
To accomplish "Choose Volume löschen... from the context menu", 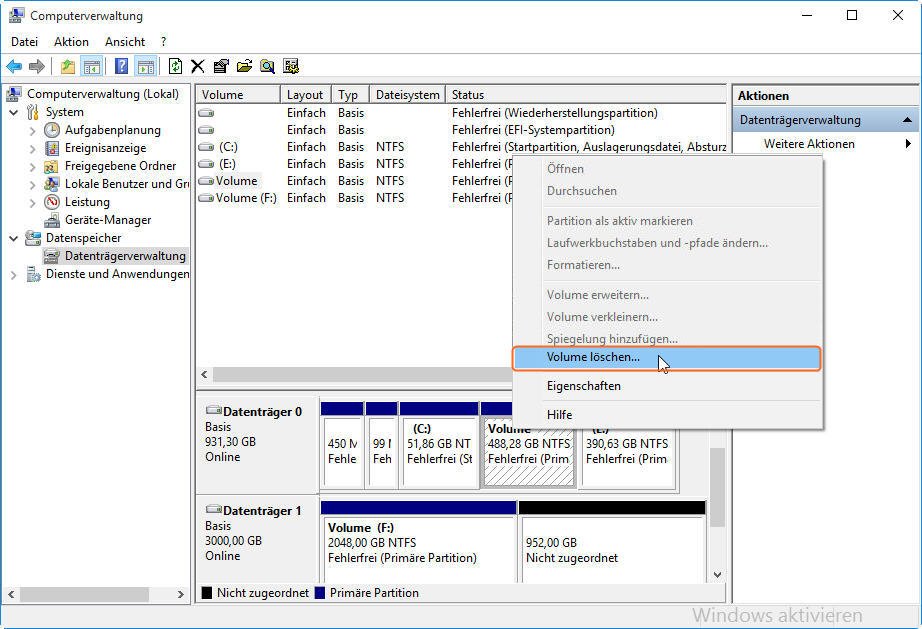I will coord(593,358).
